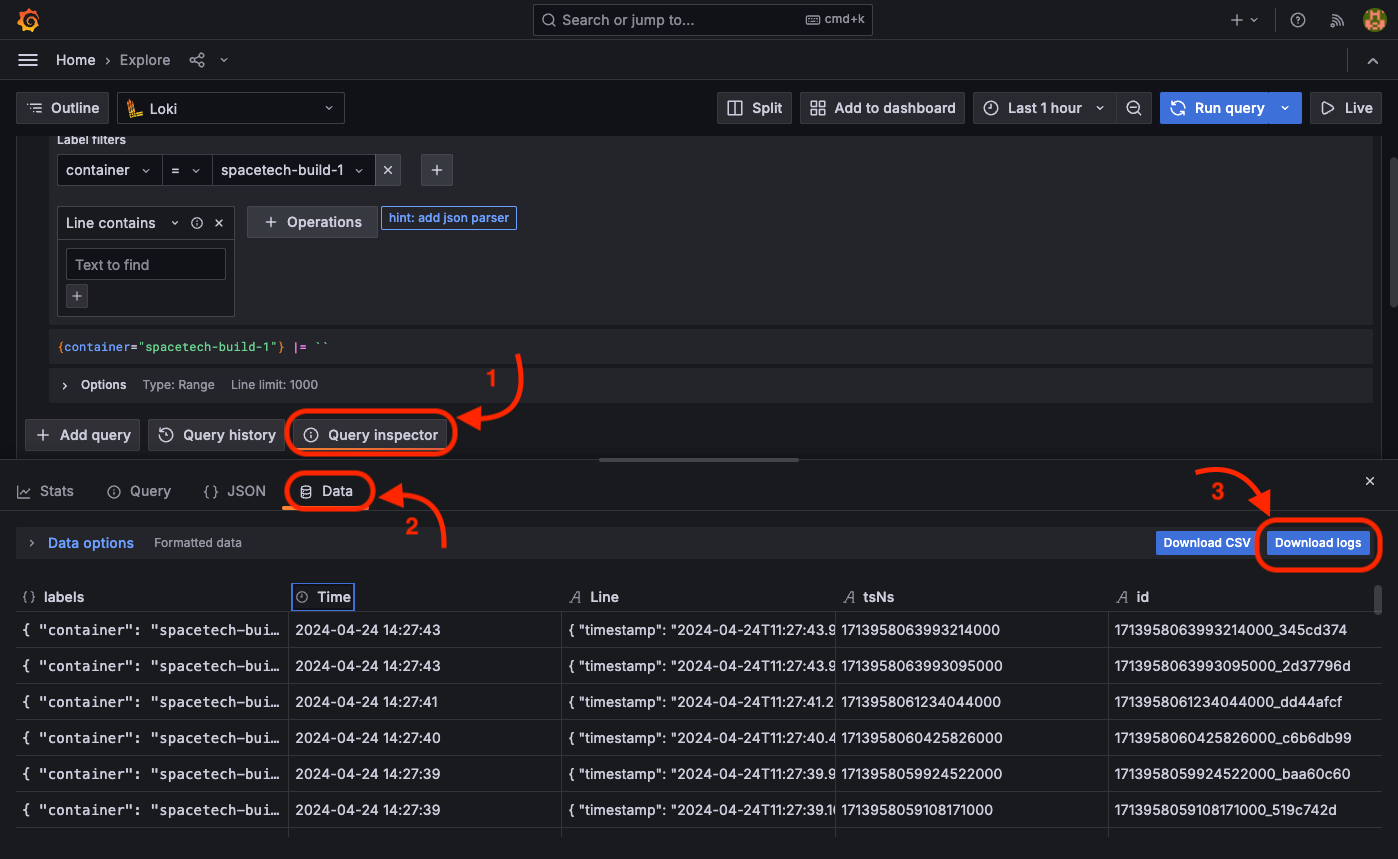
Task: Click the Add query button
Action: [84, 435]
